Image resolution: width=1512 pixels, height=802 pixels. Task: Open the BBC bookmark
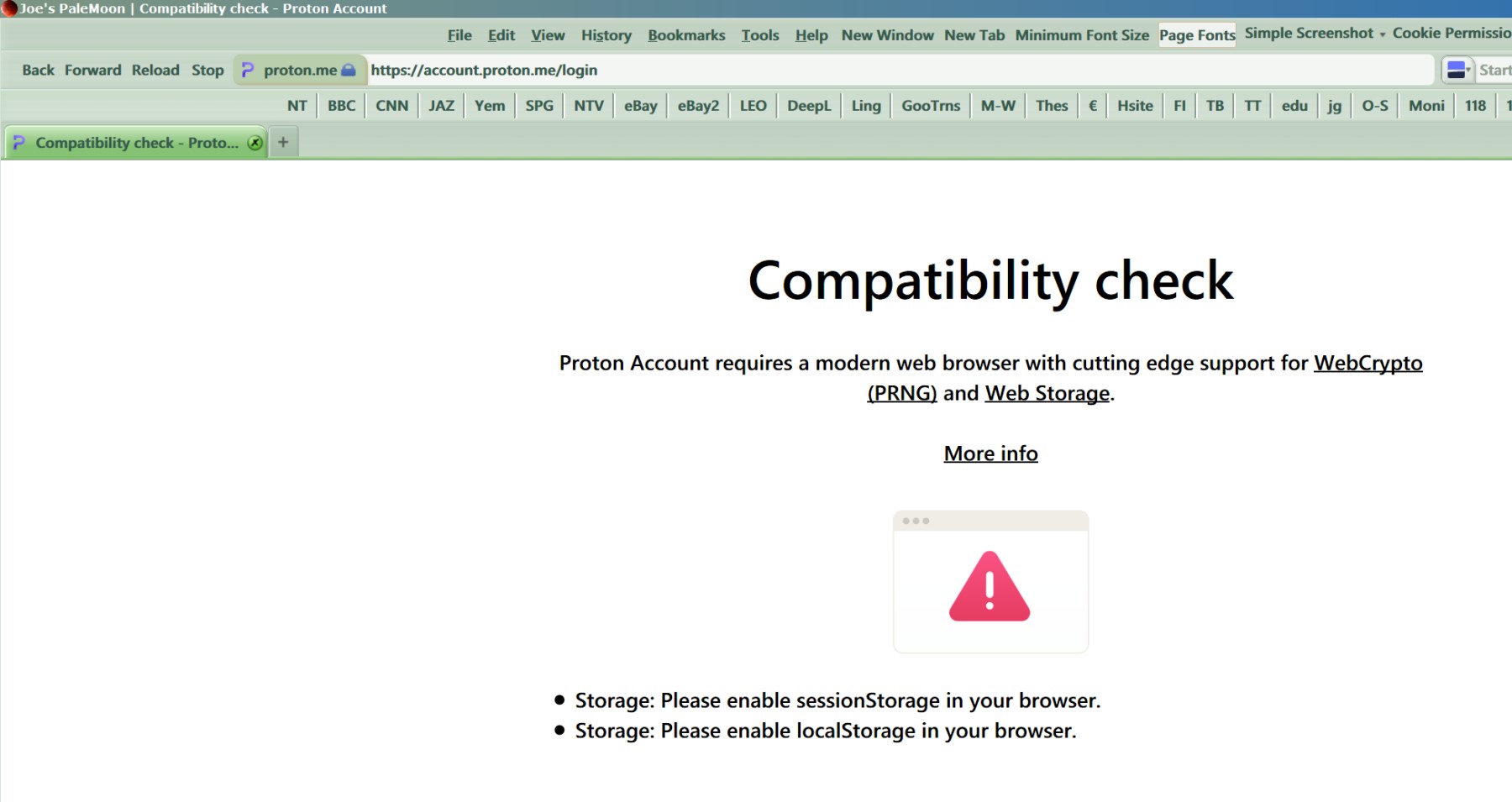point(341,106)
